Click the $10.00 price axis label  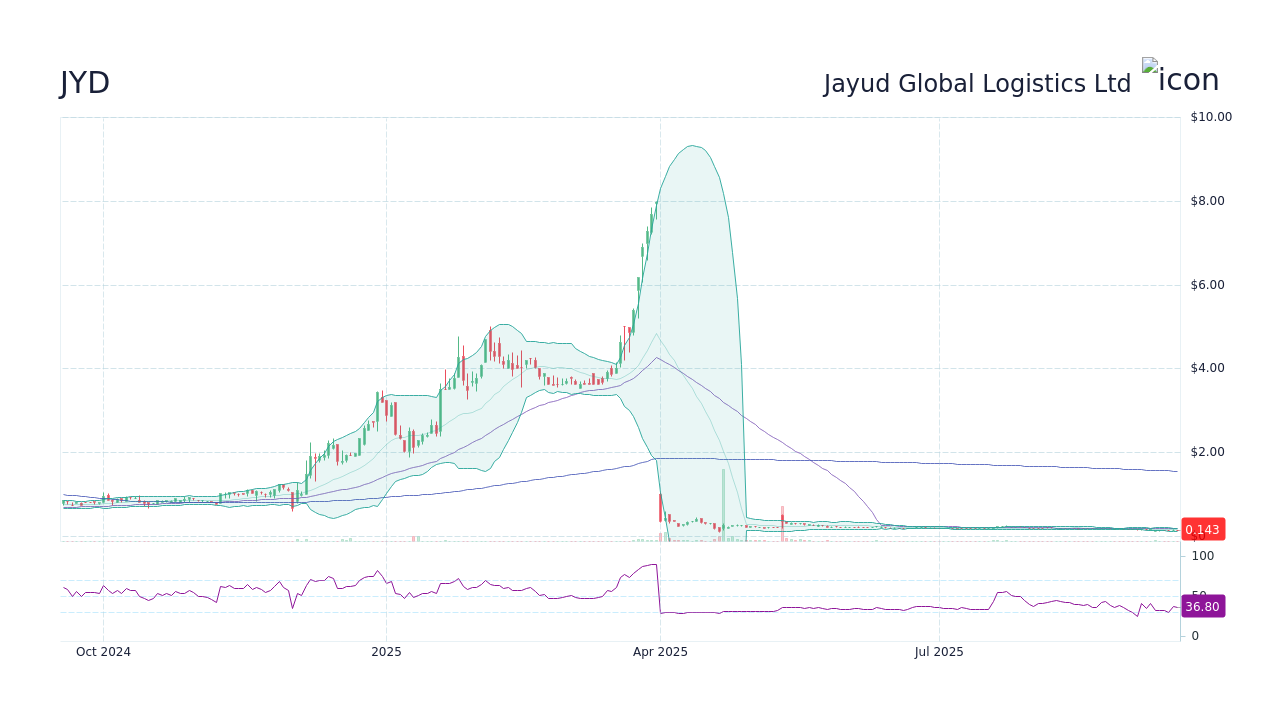coord(1210,116)
